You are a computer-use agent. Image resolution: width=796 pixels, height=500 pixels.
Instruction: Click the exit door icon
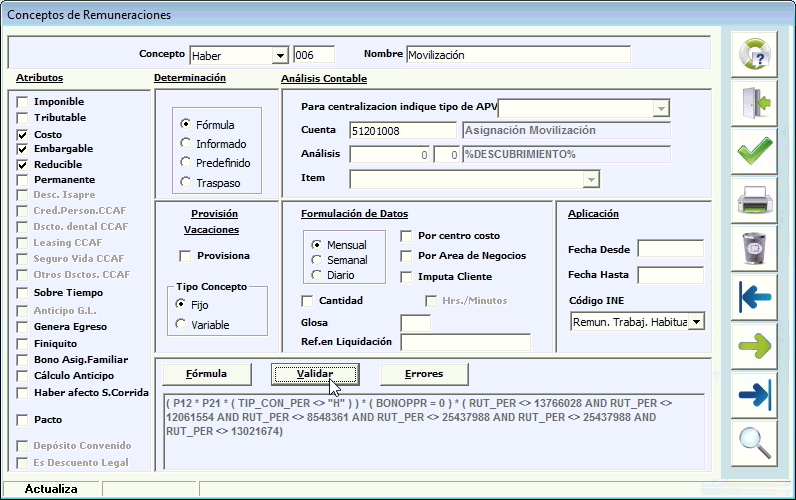coord(755,102)
